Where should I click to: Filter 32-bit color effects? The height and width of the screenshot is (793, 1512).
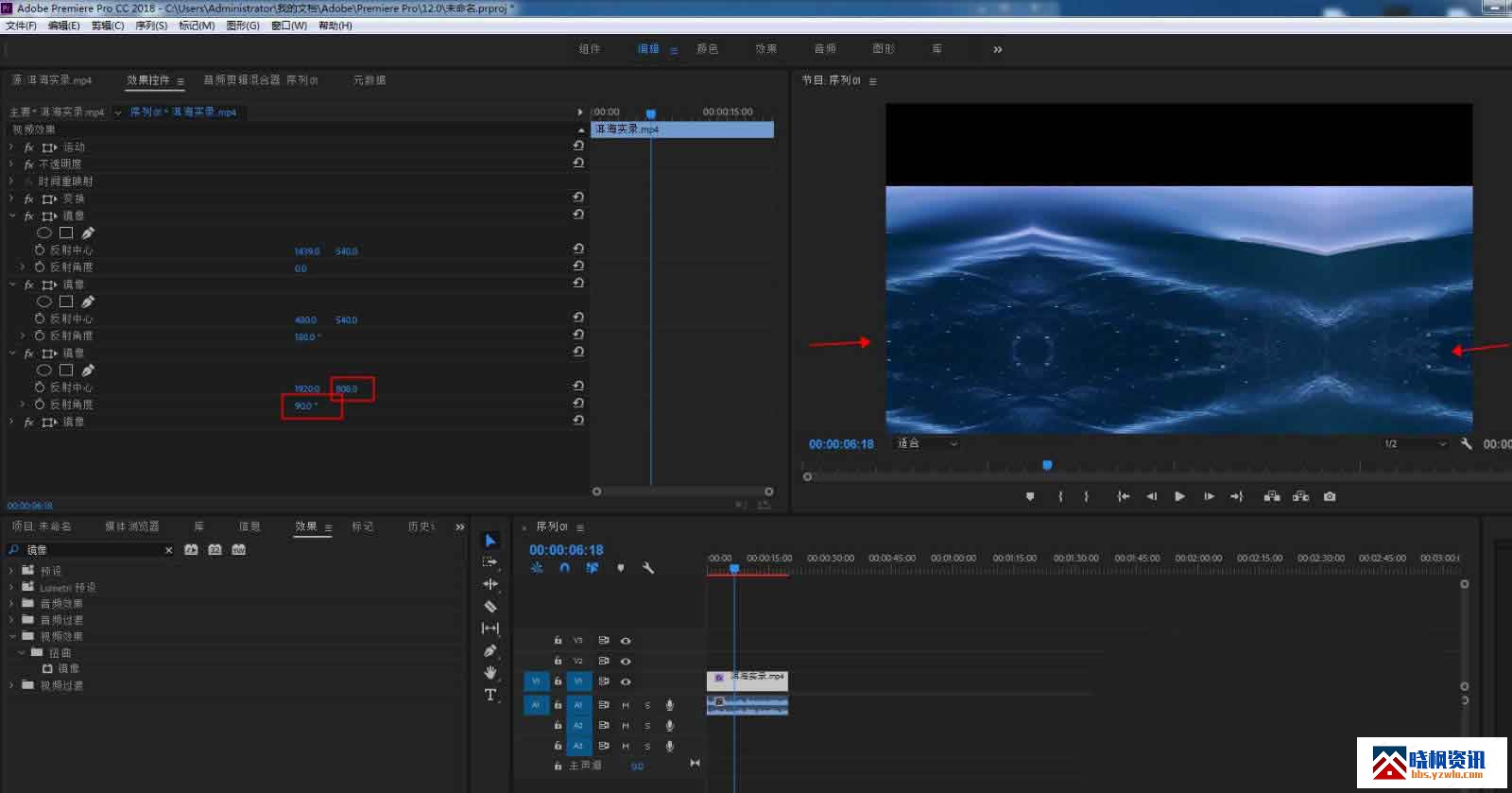(x=215, y=549)
